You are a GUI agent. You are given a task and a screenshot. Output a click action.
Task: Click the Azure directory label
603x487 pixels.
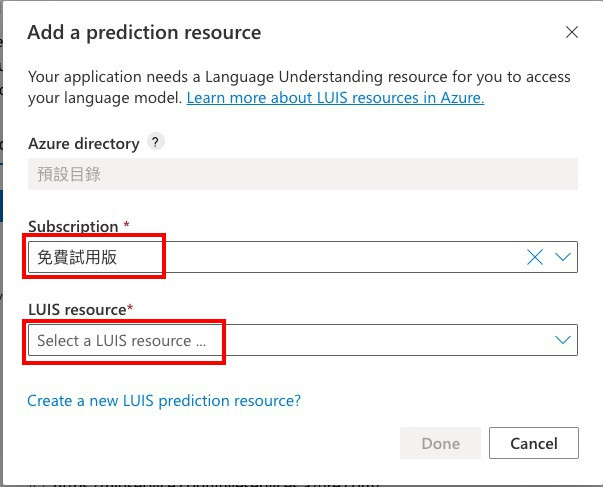[x=83, y=144]
